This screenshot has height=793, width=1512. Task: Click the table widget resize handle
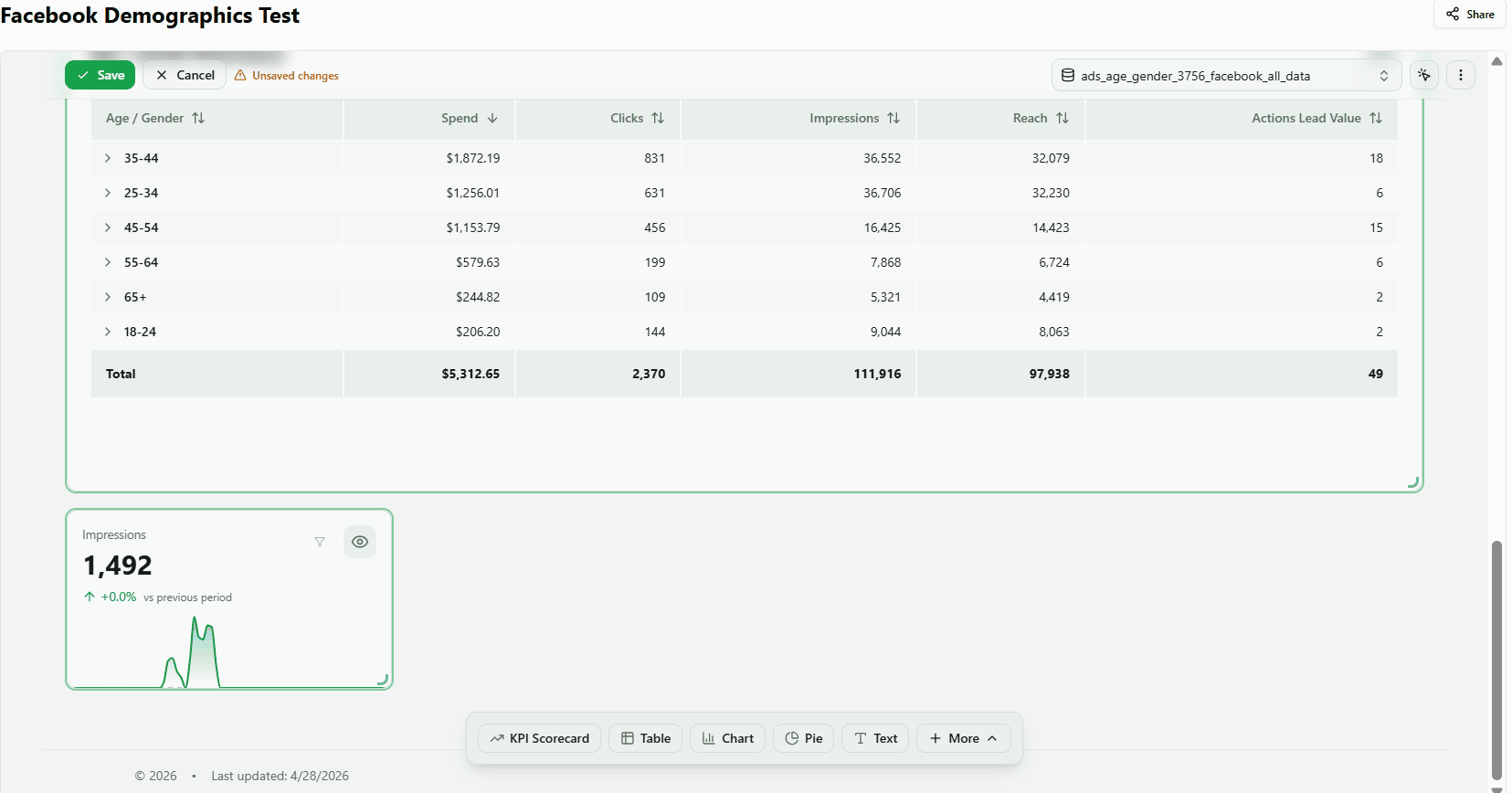tap(1413, 482)
